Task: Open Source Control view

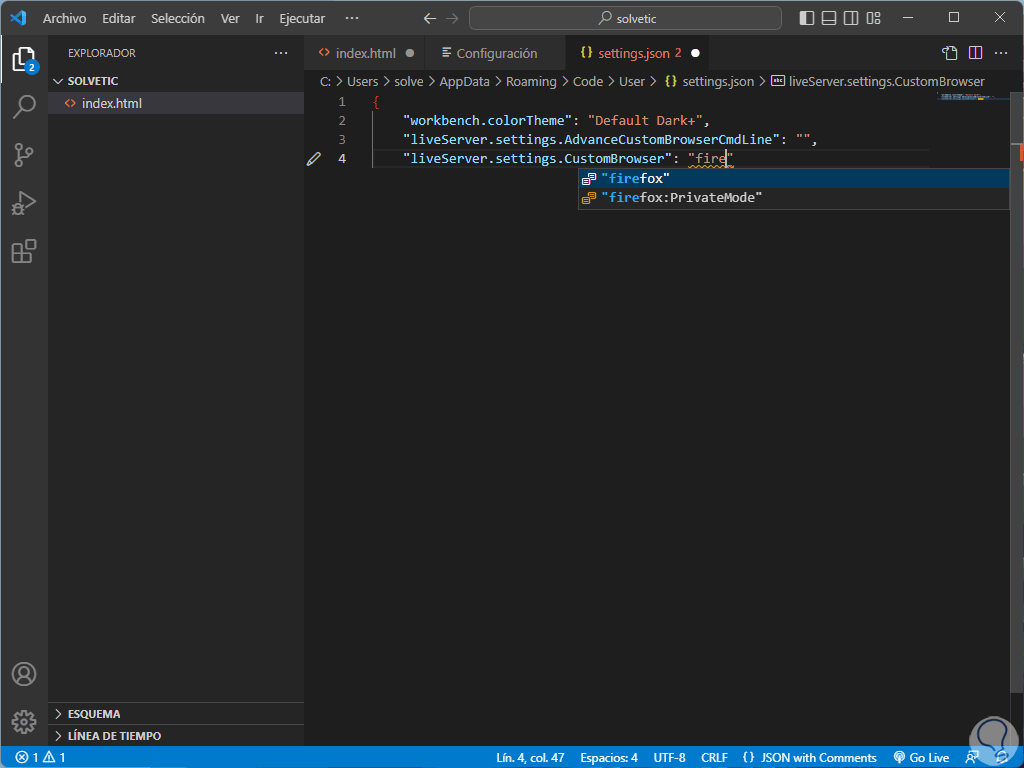Action: 24,154
